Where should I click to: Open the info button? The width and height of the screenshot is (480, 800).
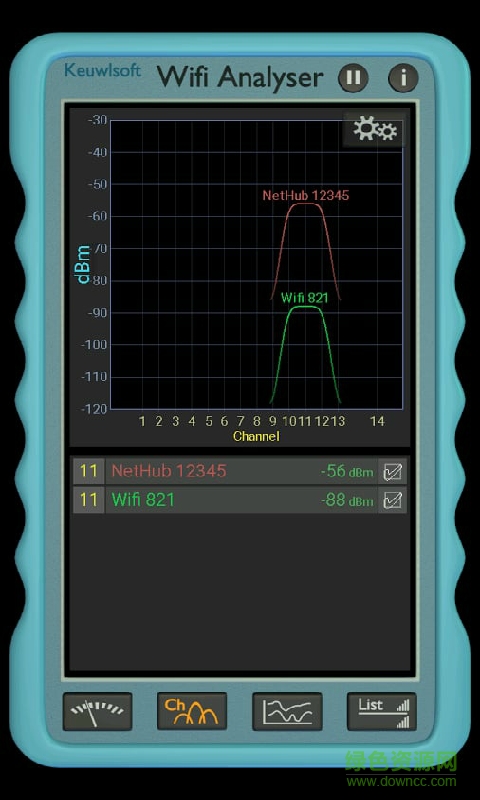coord(403,78)
